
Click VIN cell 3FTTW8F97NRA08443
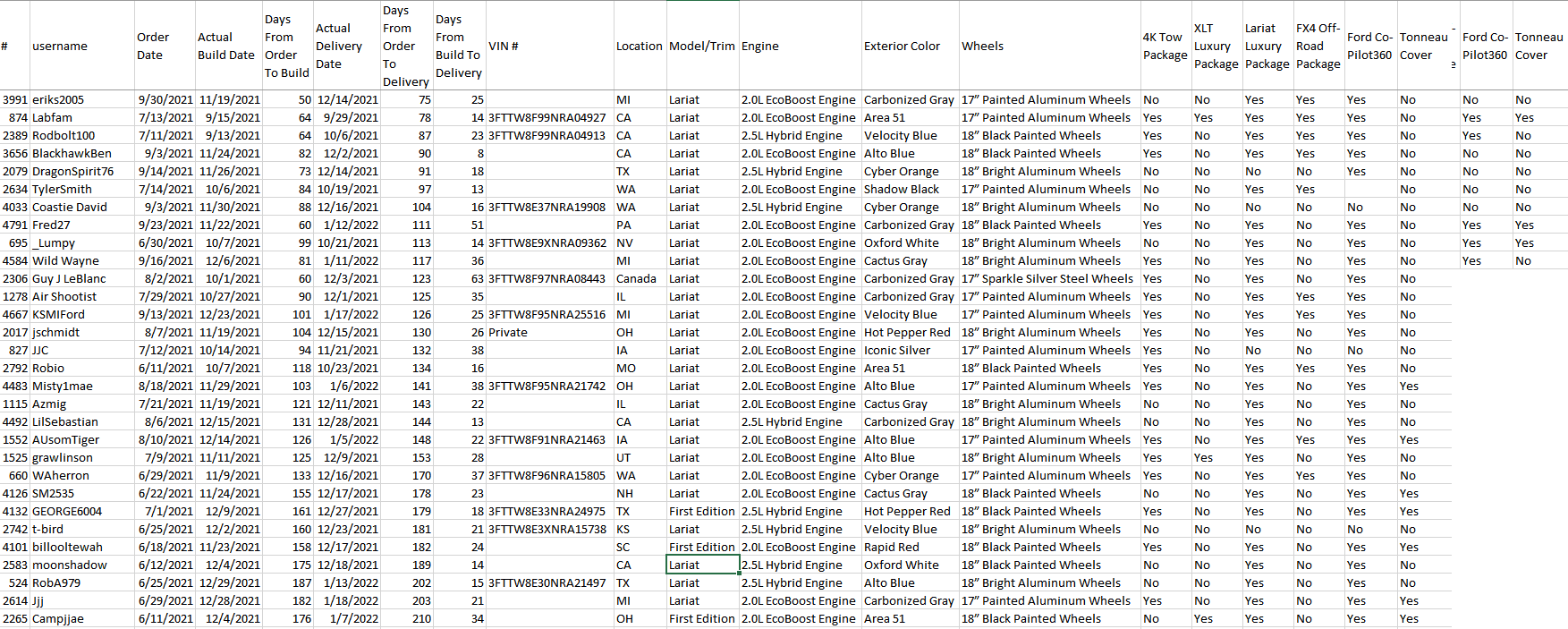(x=549, y=278)
